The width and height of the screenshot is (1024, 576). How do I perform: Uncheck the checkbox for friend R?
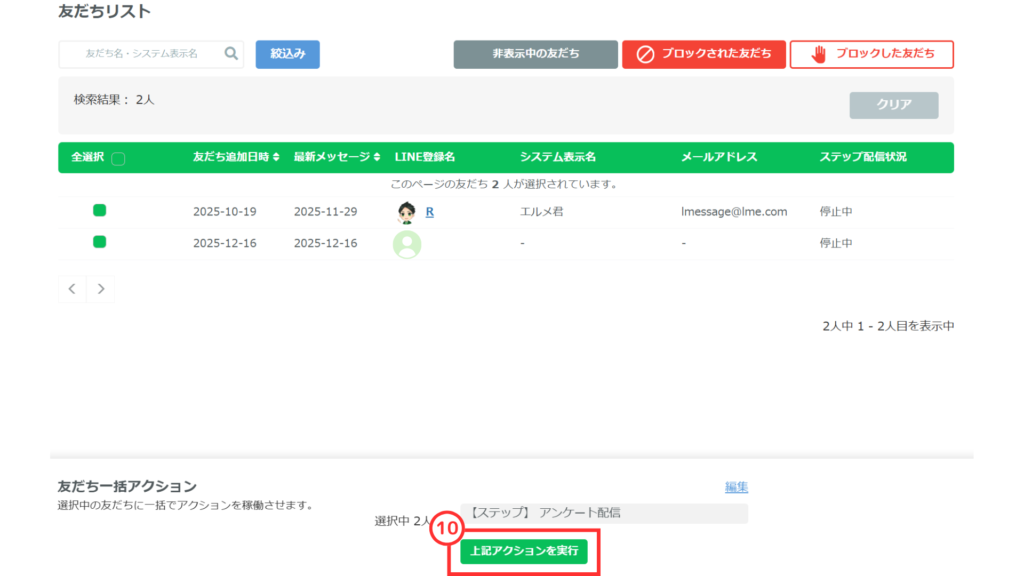click(x=100, y=211)
